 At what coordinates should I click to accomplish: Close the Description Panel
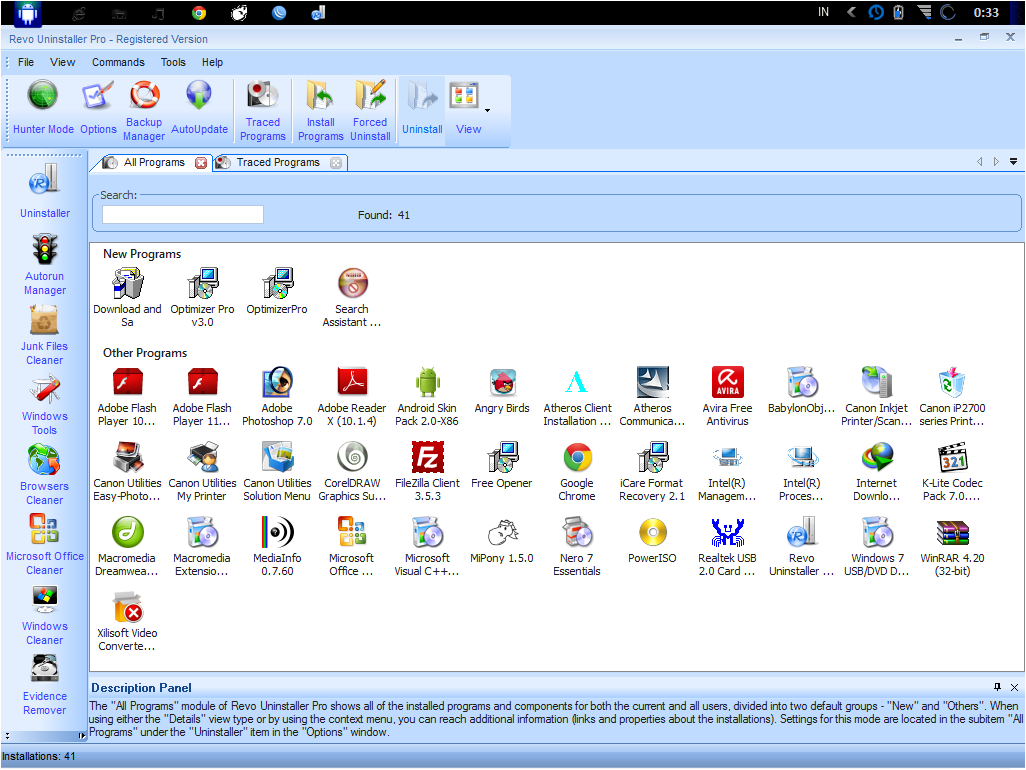tap(1014, 687)
